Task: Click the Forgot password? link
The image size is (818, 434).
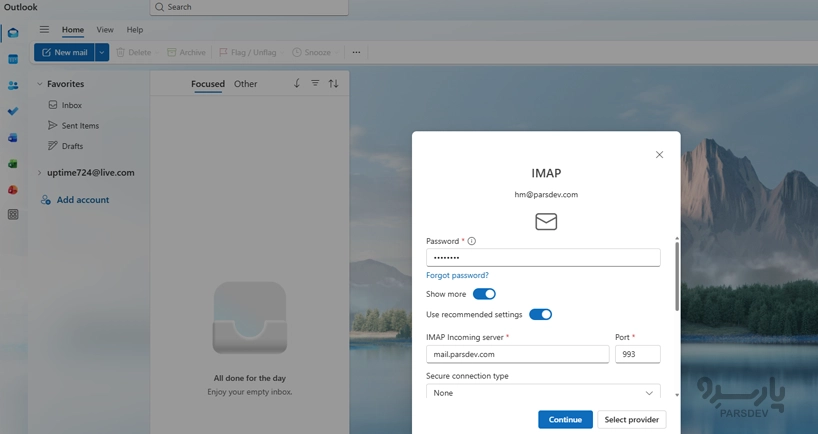Action: click(457, 275)
